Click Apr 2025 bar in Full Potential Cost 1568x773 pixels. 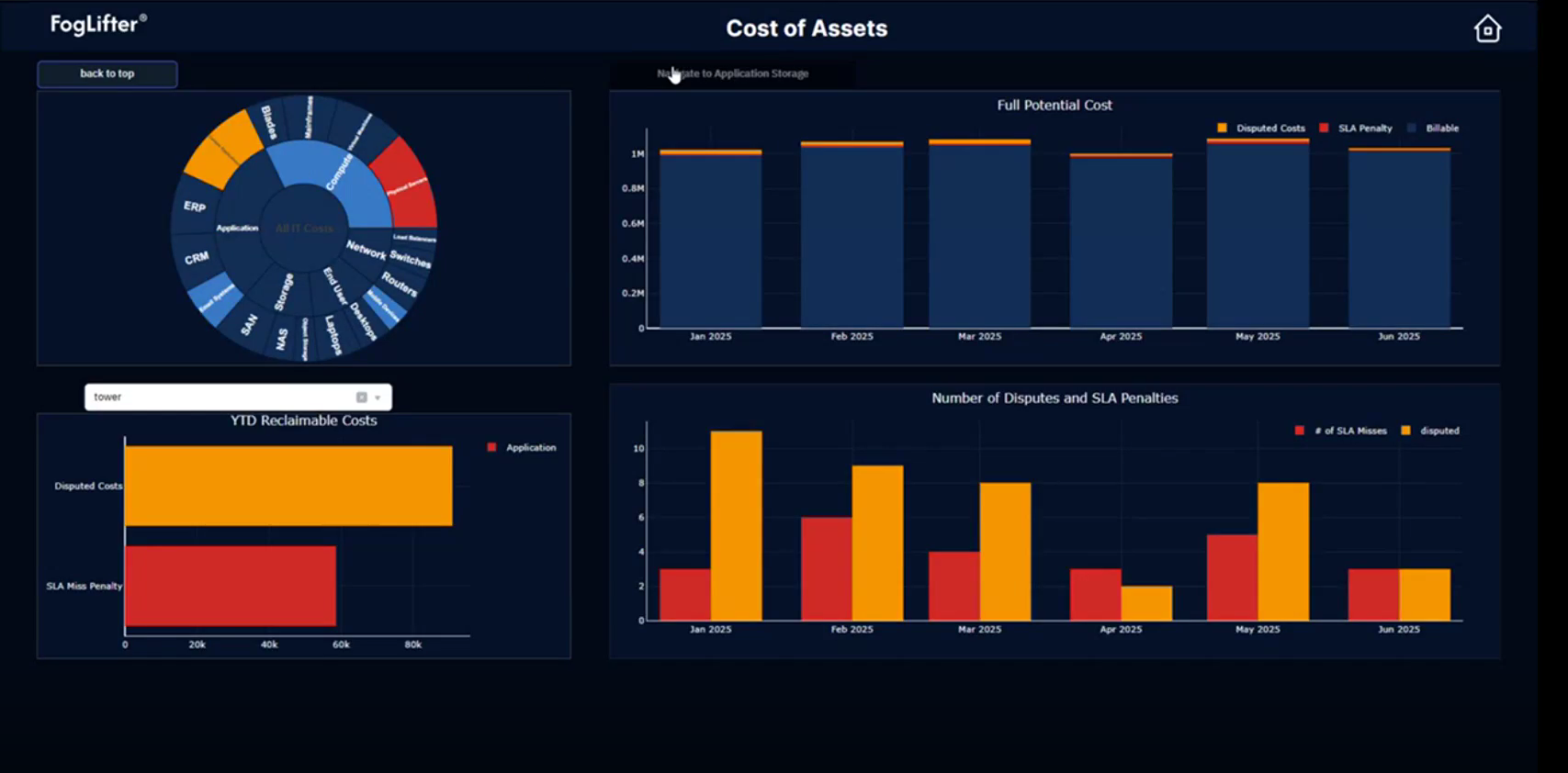coord(1122,241)
